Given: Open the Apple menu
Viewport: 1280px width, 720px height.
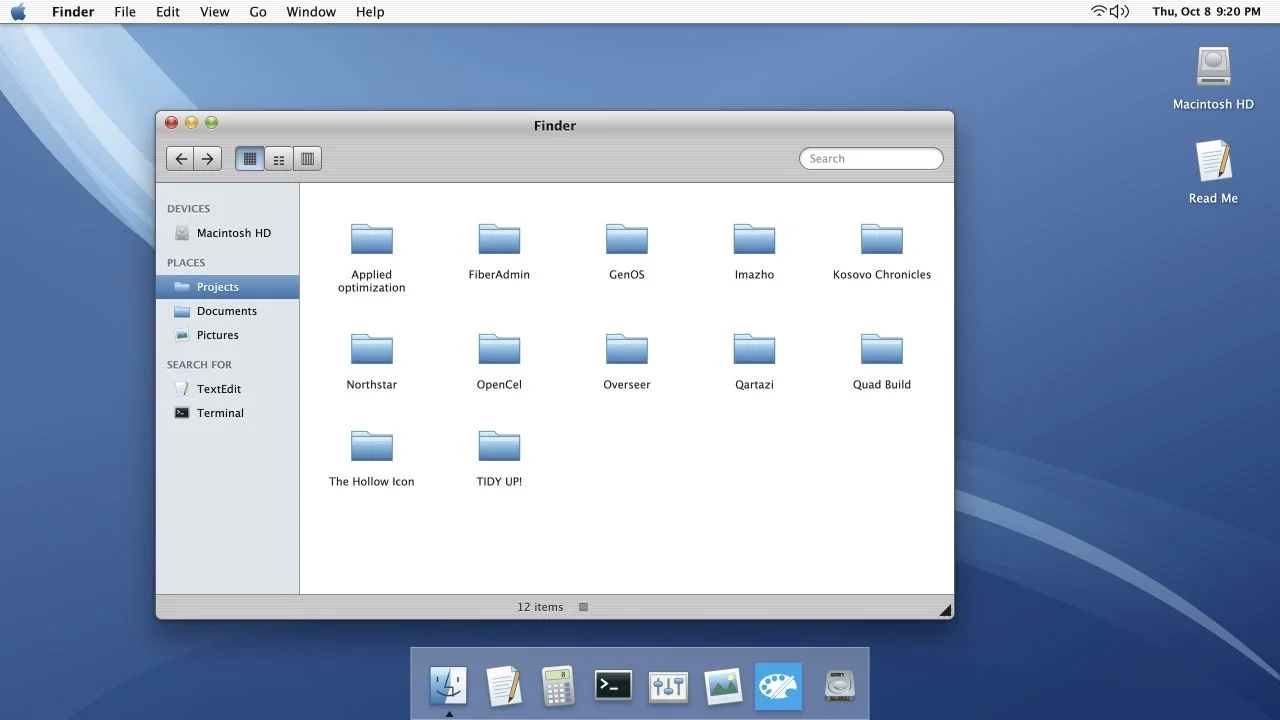Looking at the screenshot, I should click(x=18, y=12).
